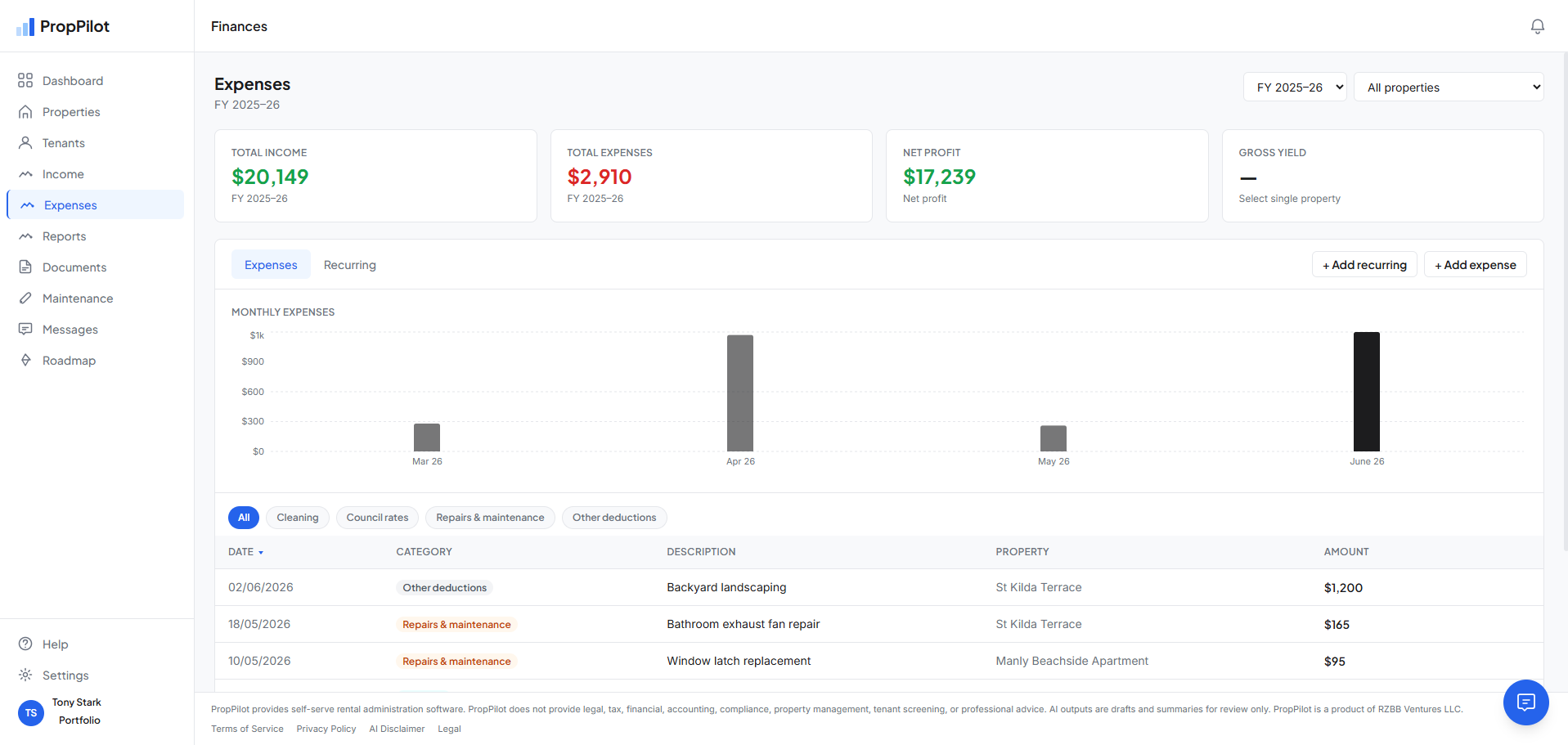
Task: Click the Messages icon in sidebar
Action: pos(25,329)
